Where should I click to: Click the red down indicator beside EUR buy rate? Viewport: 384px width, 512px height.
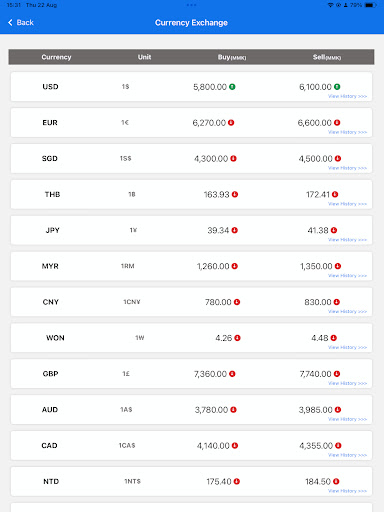pyautogui.click(x=231, y=123)
